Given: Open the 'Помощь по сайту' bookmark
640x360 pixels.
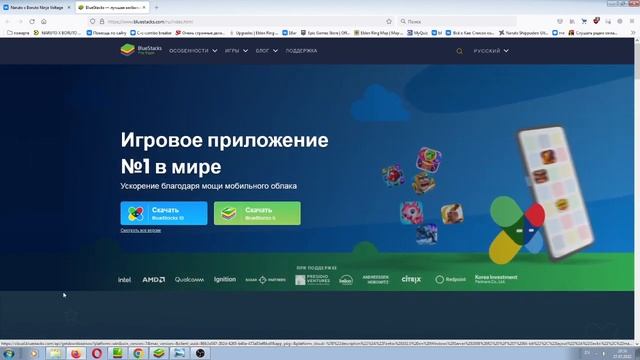Looking at the screenshot, I should [x=107, y=33].
